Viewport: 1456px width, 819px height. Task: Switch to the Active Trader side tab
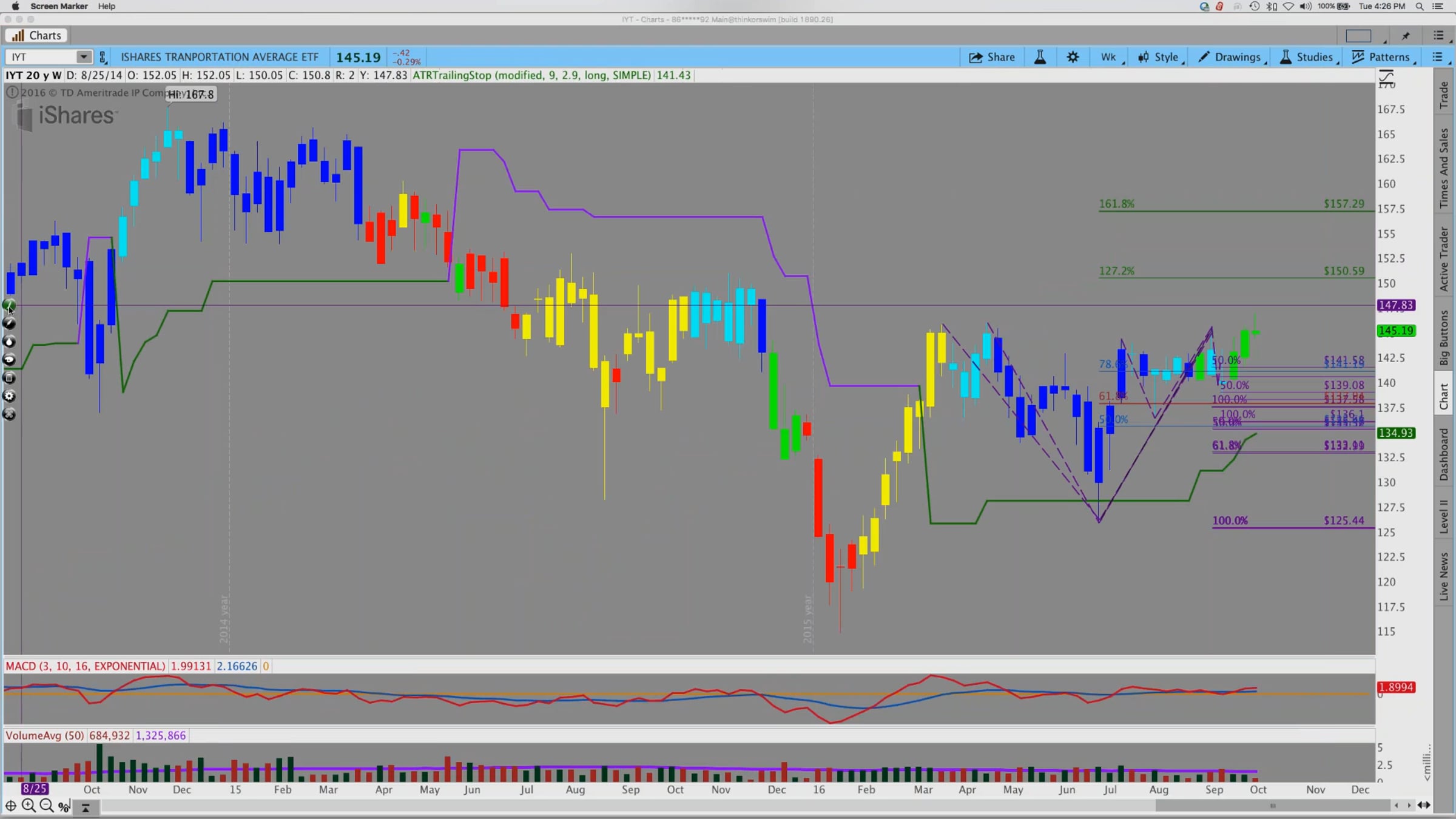click(1444, 259)
